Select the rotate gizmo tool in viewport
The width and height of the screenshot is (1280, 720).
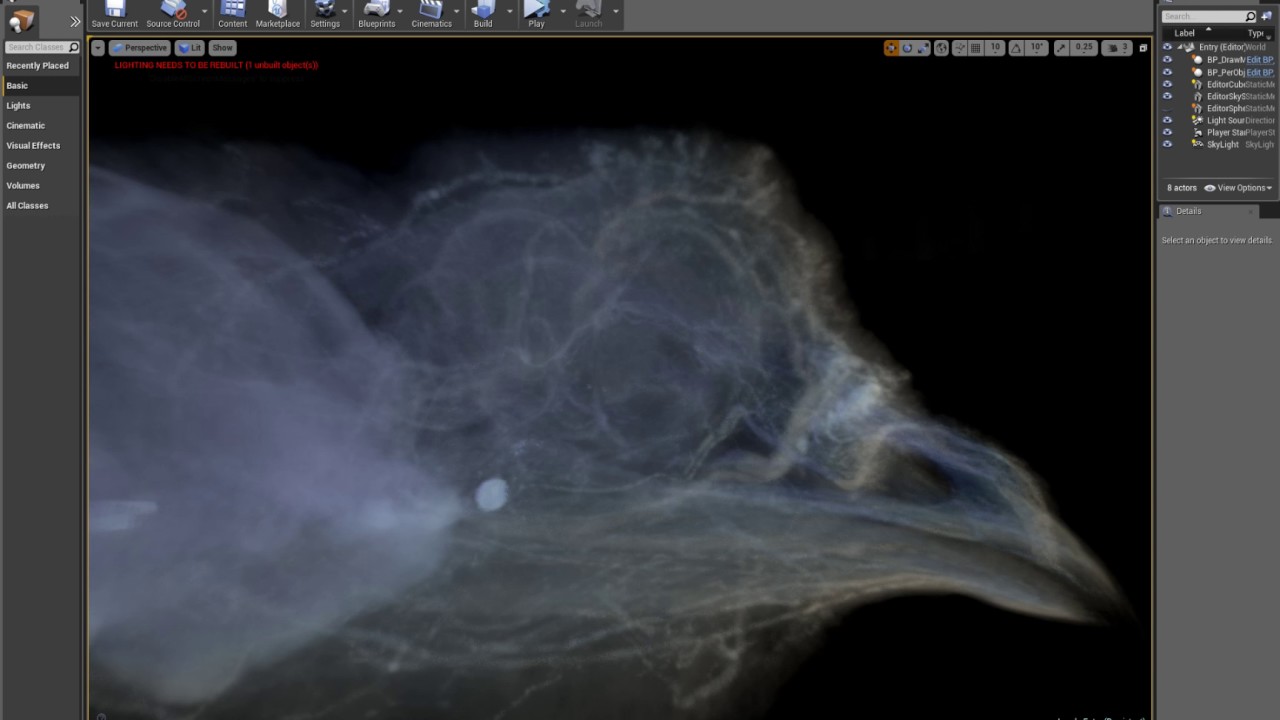click(x=907, y=48)
